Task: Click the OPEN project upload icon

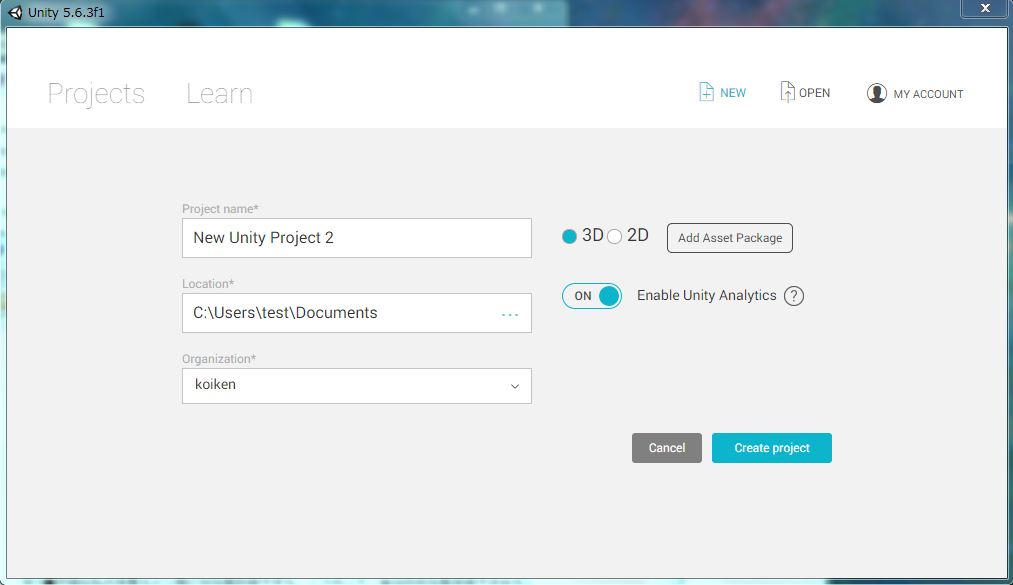Action: (787, 92)
